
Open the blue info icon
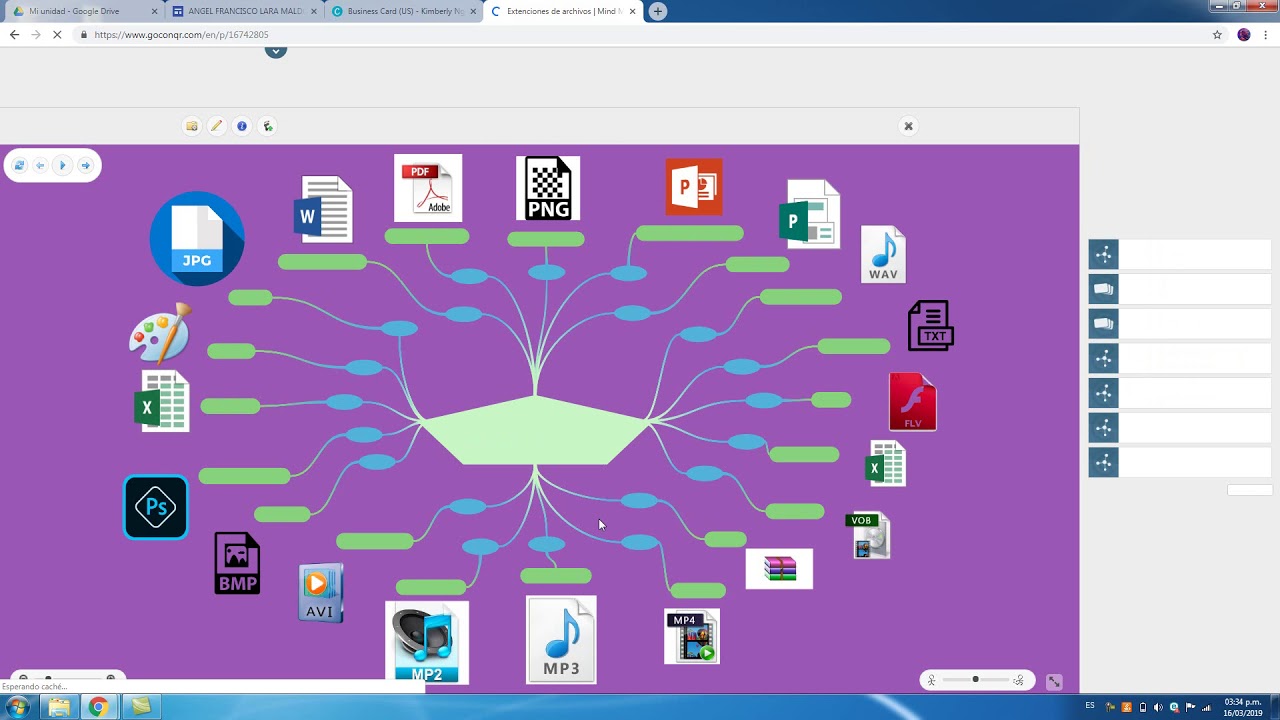tap(242, 126)
